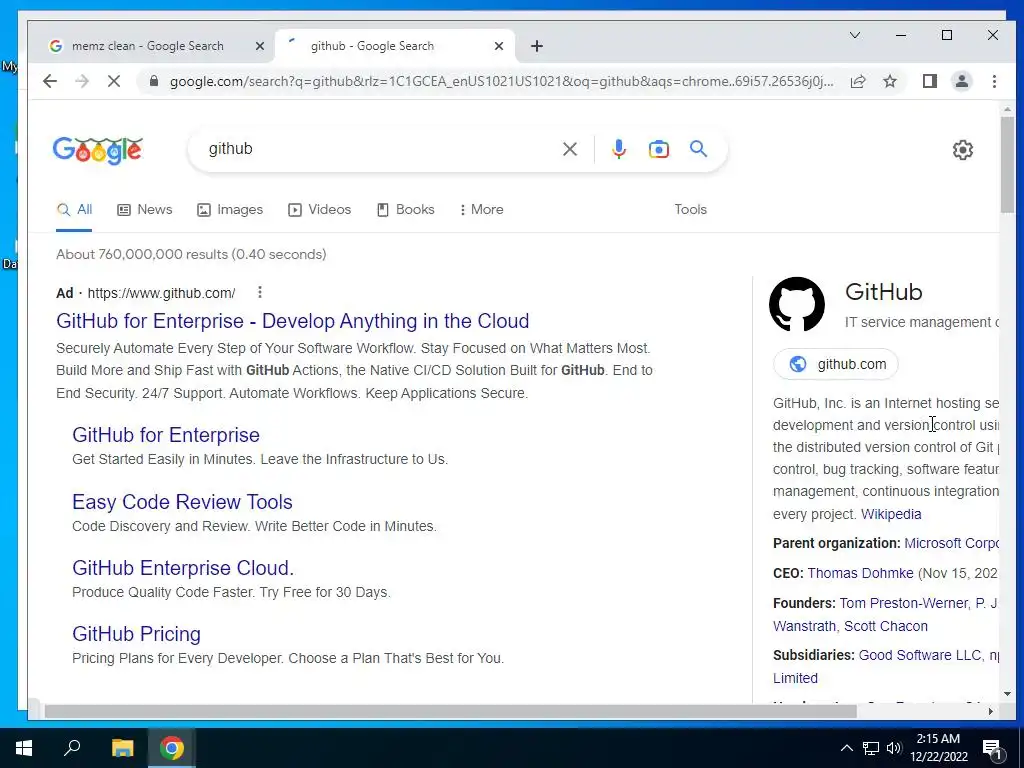Open the volume tray icon
The height and width of the screenshot is (768, 1024).
[x=894, y=748]
